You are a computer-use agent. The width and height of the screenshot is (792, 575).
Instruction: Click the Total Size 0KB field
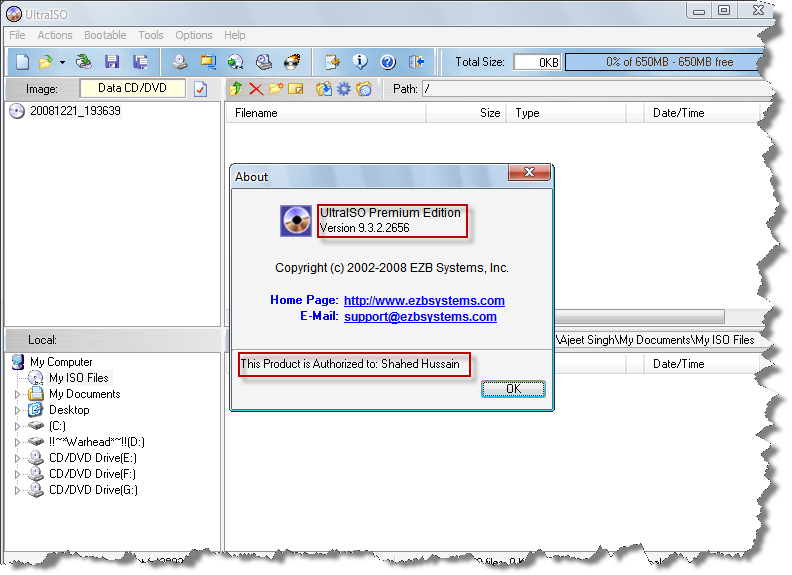point(537,62)
